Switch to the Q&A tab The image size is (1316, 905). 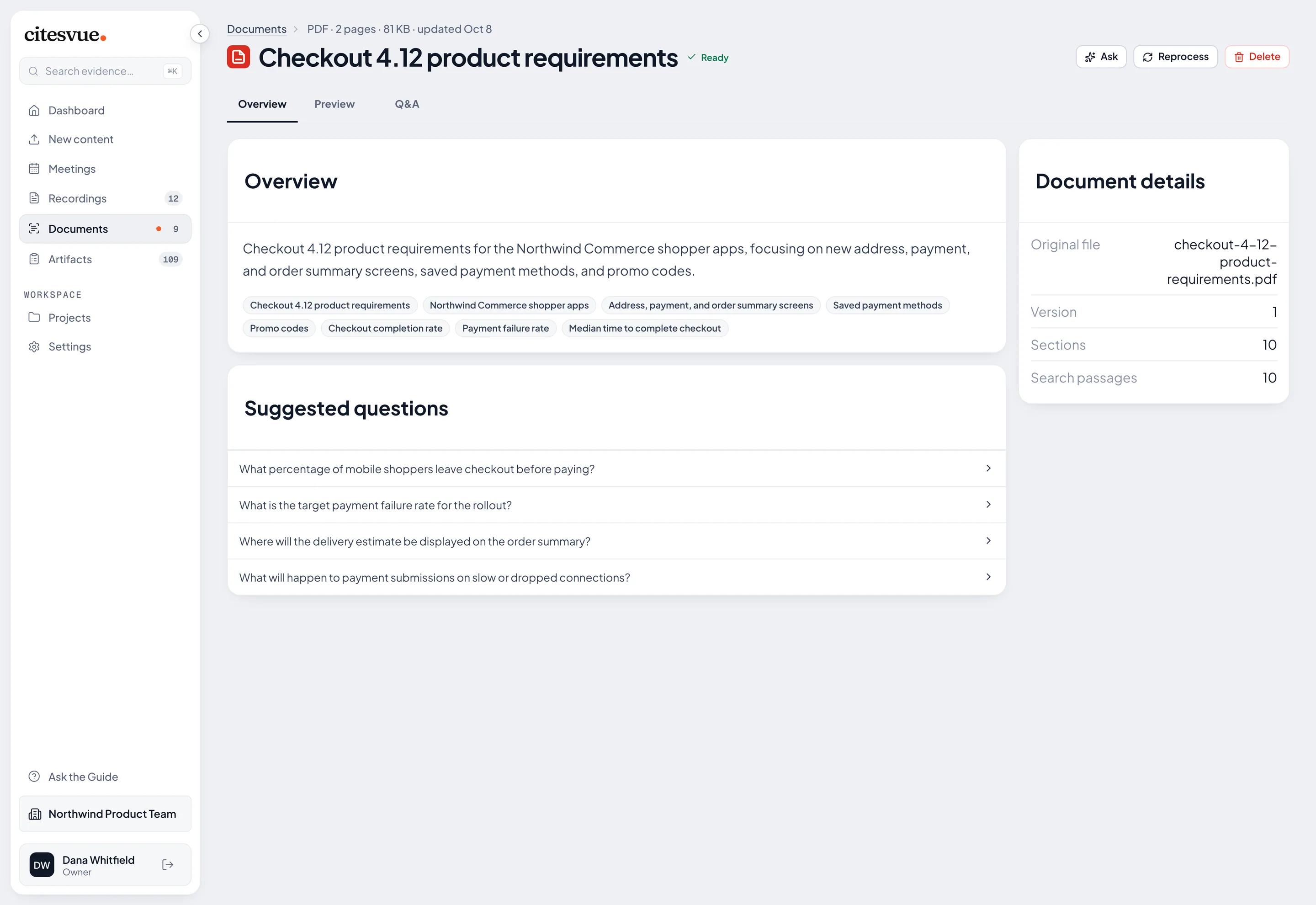pyautogui.click(x=407, y=104)
